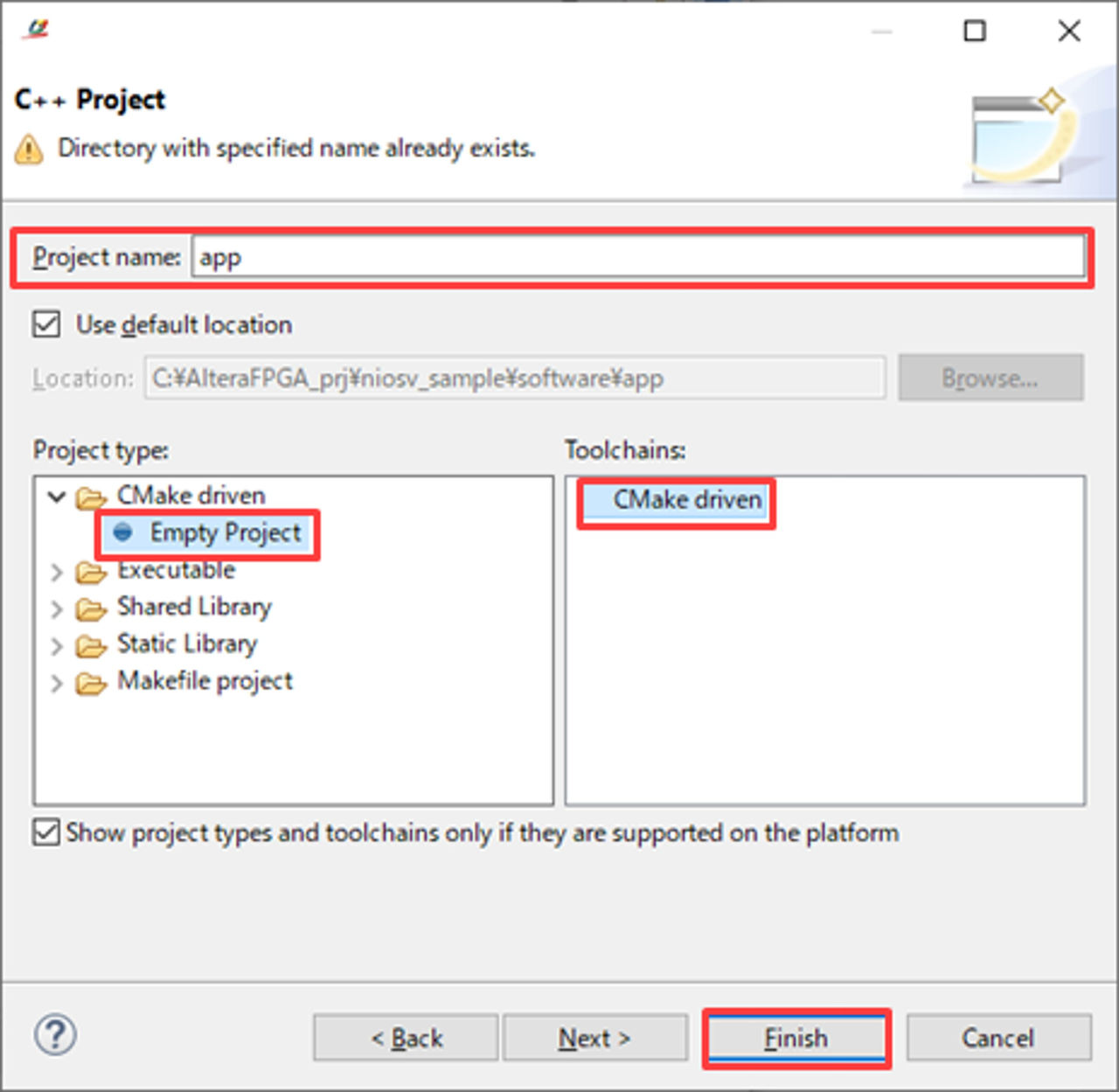The image size is (1119, 1092).
Task: Go to Next wizard page
Action: coord(594,1038)
